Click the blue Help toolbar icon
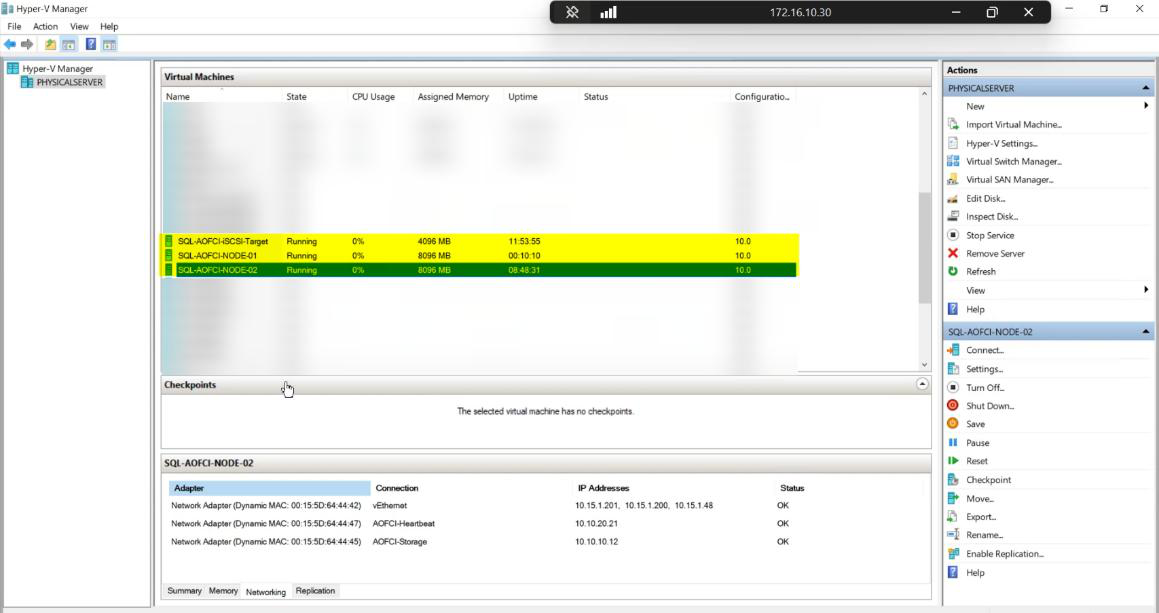The height and width of the screenshot is (613, 1159). (90, 44)
